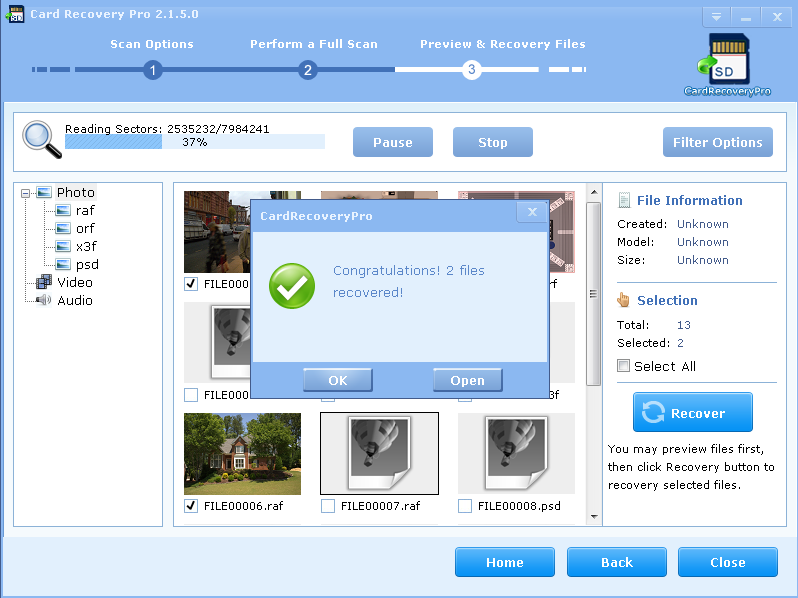The height and width of the screenshot is (598, 798).
Task: Click the File Information document icon
Action: pos(623,200)
